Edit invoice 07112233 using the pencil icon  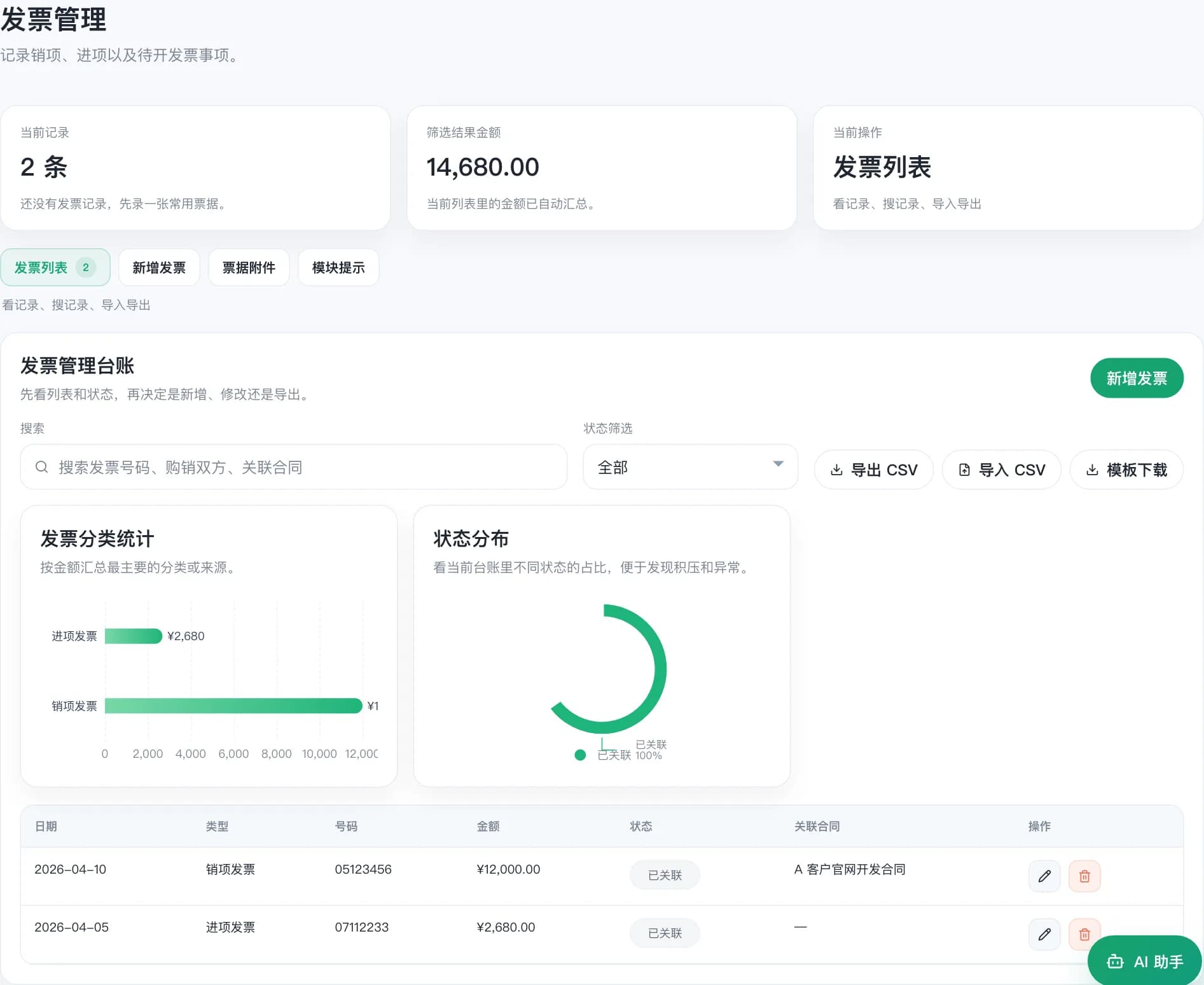(x=1044, y=934)
